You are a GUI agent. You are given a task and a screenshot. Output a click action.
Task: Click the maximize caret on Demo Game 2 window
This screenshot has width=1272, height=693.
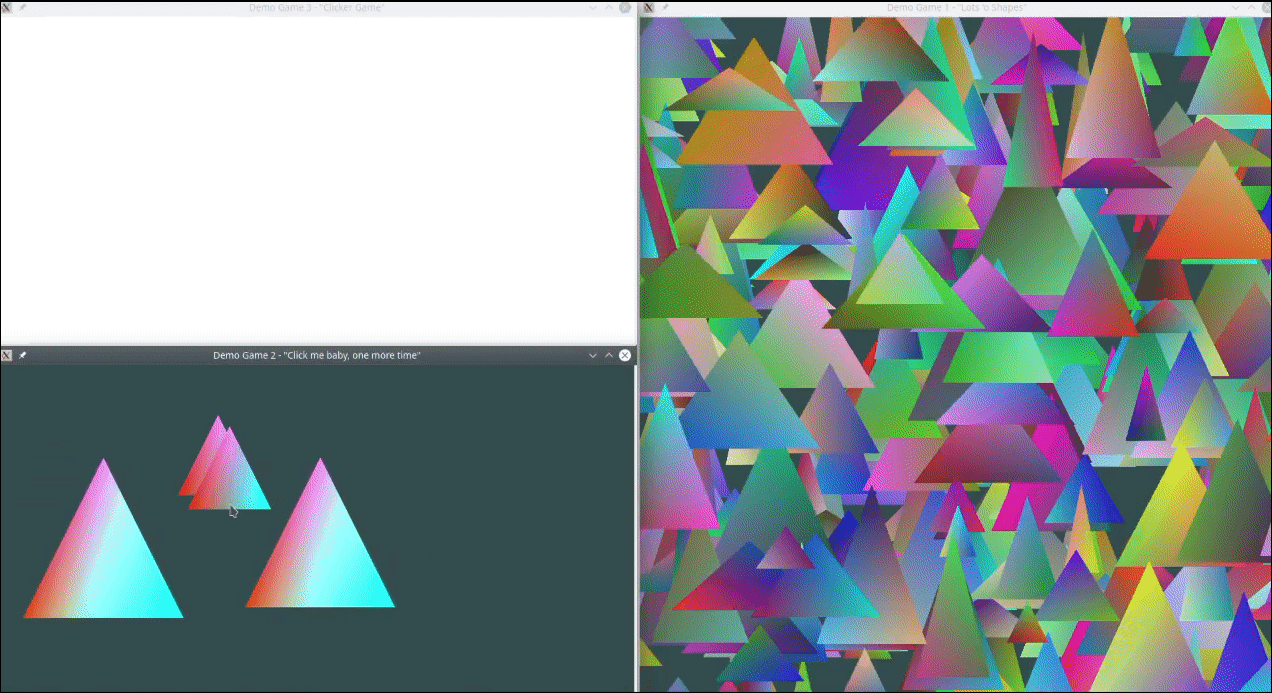[608, 355]
